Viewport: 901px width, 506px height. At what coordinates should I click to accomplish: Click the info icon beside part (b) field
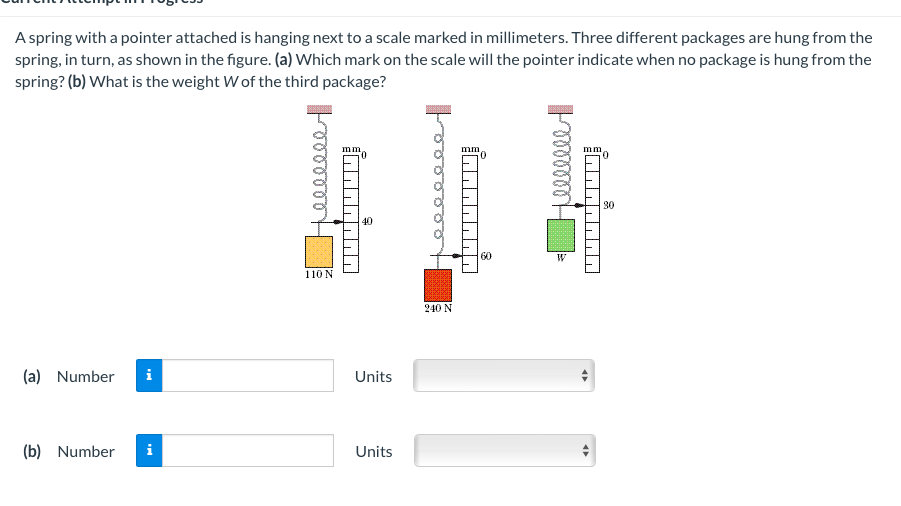tap(149, 450)
